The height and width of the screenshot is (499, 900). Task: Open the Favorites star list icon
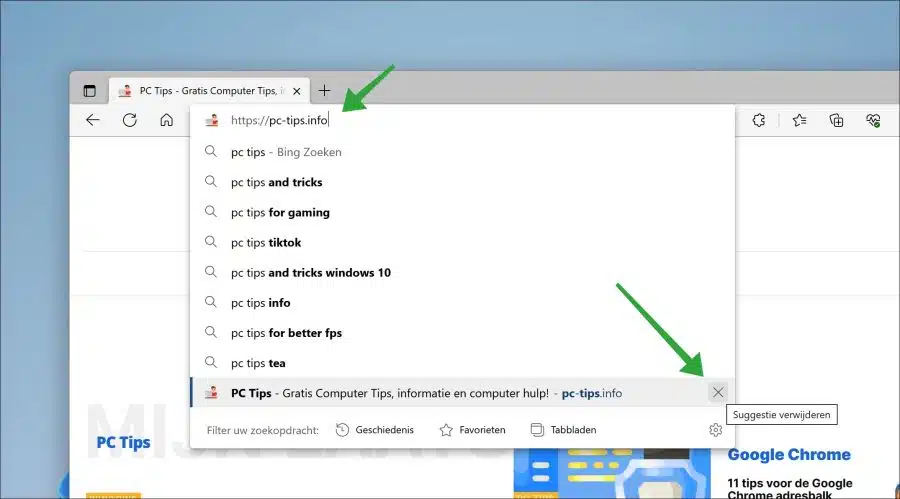coord(800,120)
